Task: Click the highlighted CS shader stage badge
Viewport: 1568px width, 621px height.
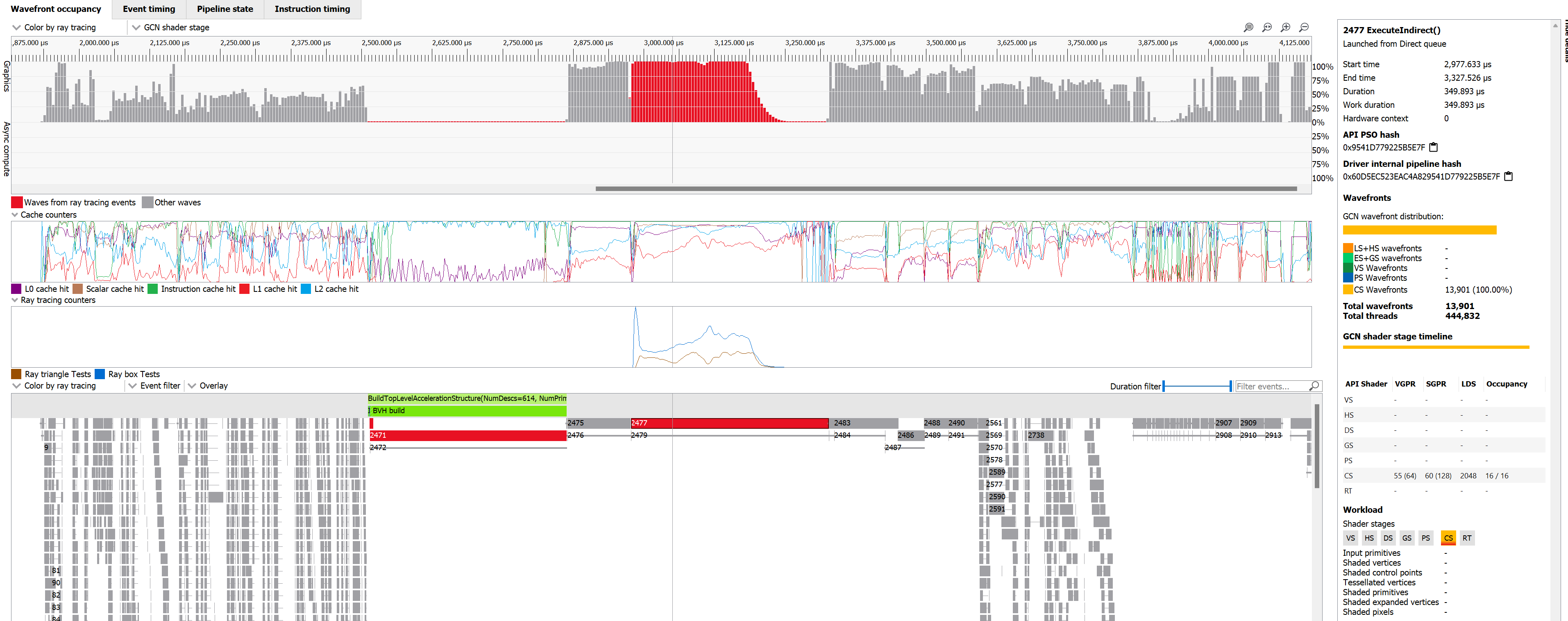Action: point(1448,538)
